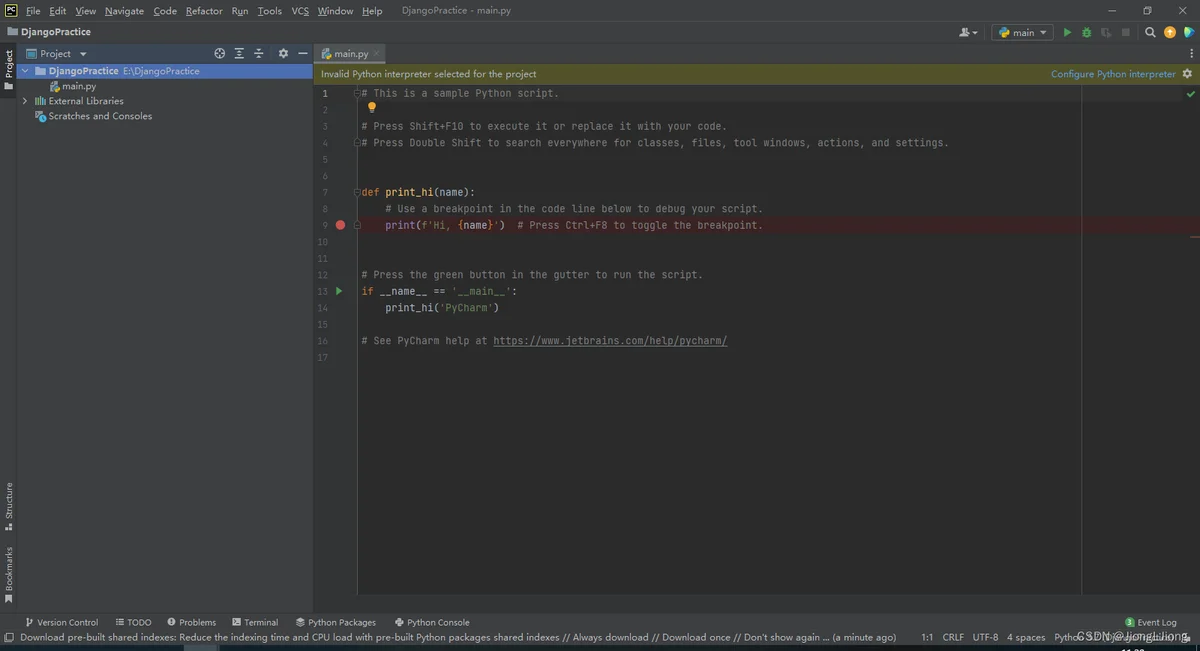
Task: Open the Run menu
Action: [x=240, y=11]
